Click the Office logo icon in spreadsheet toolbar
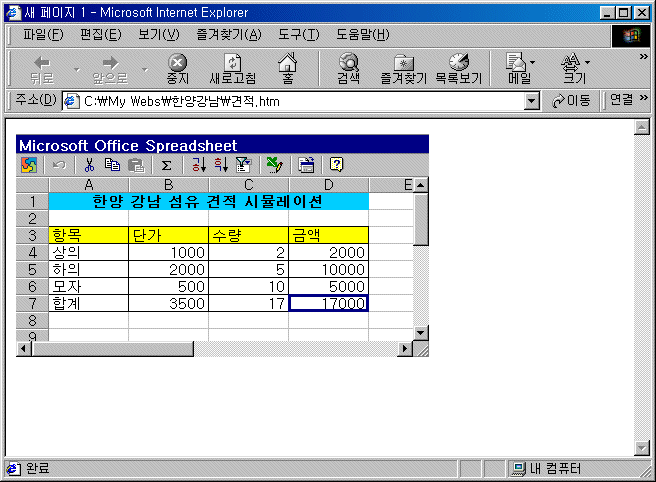This screenshot has width=656, height=482. 29,165
